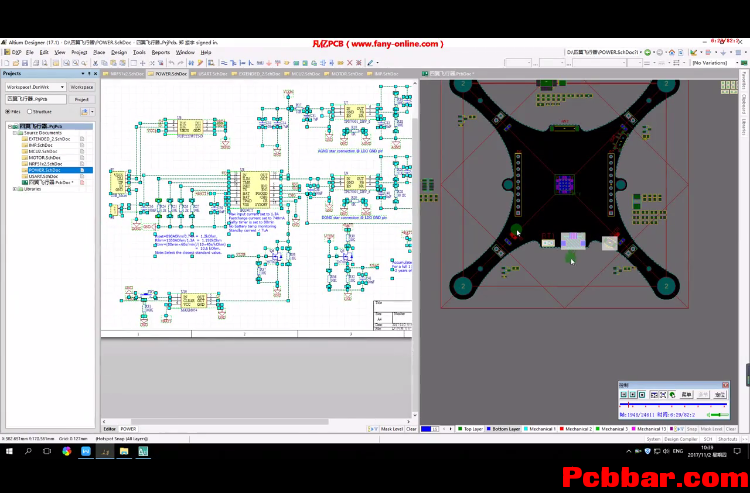Open the No Variations dropdown

coord(737,63)
